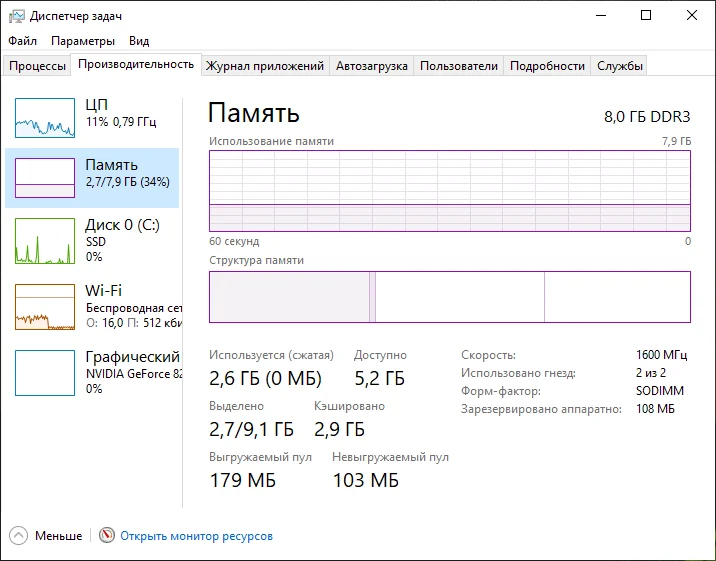
Task: Click Открыть монитор ресурсов link
Action: pos(196,536)
